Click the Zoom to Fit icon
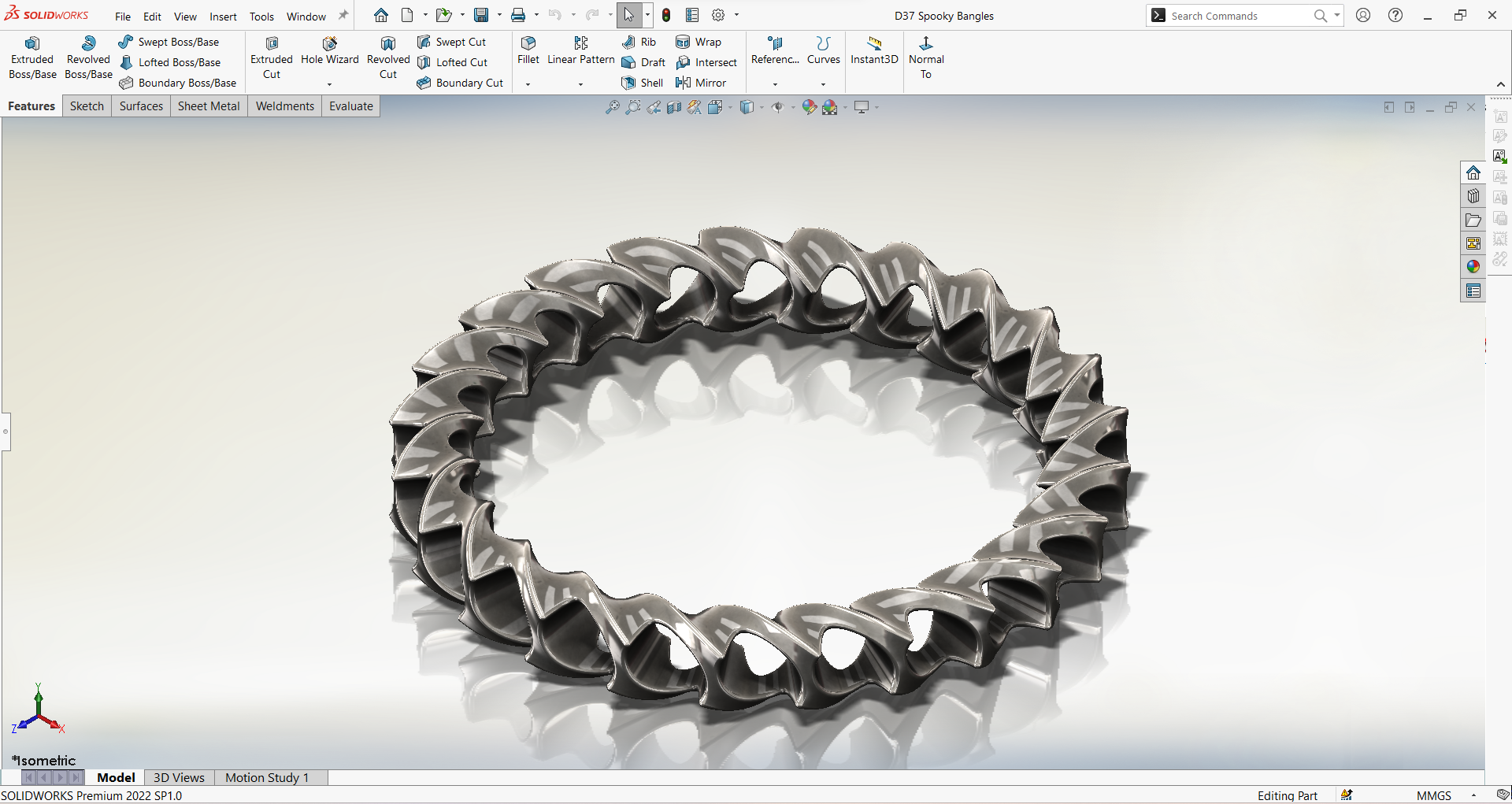Image resolution: width=1512 pixels, height=804 pixels. 612,107
